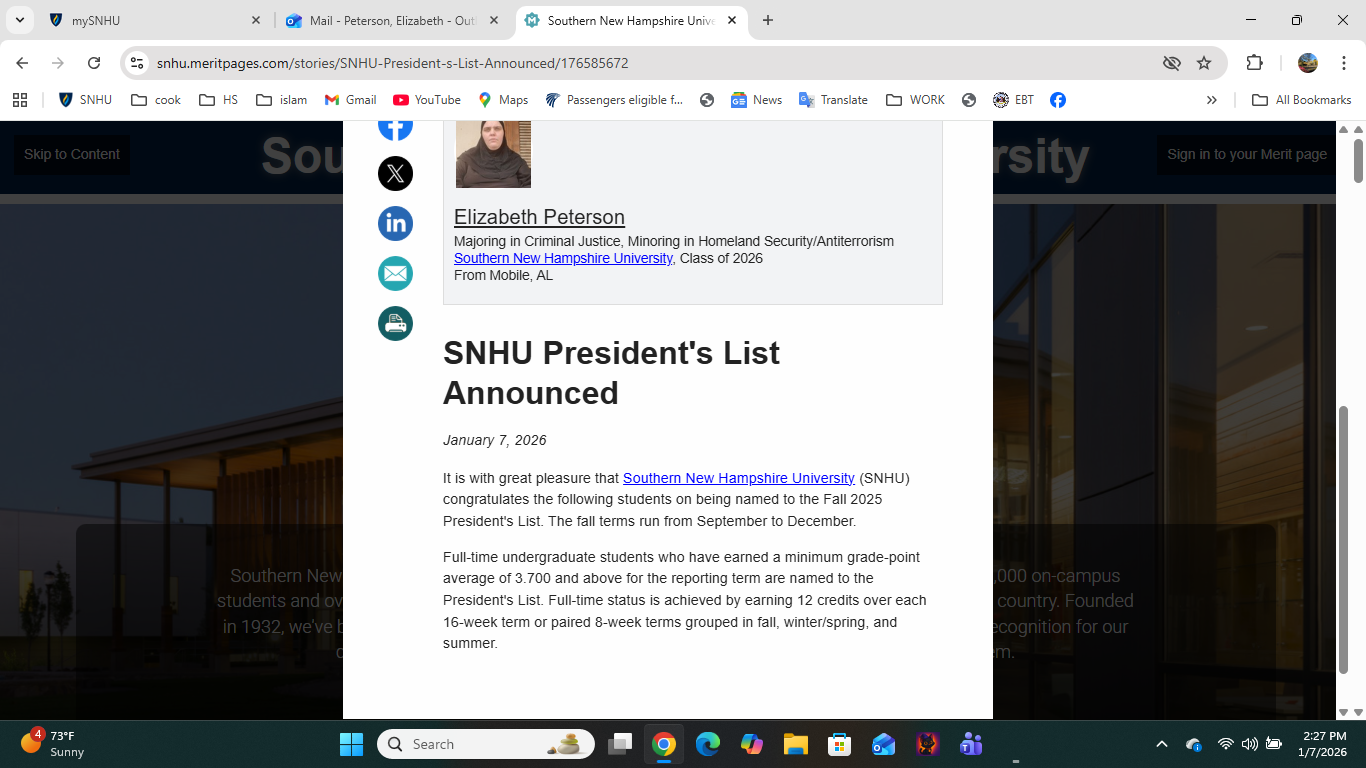Image resolution: width=1366 pixels, height=768 pixels.
Task: Open the WORK bookmarks folder
Action: [915, 100]
